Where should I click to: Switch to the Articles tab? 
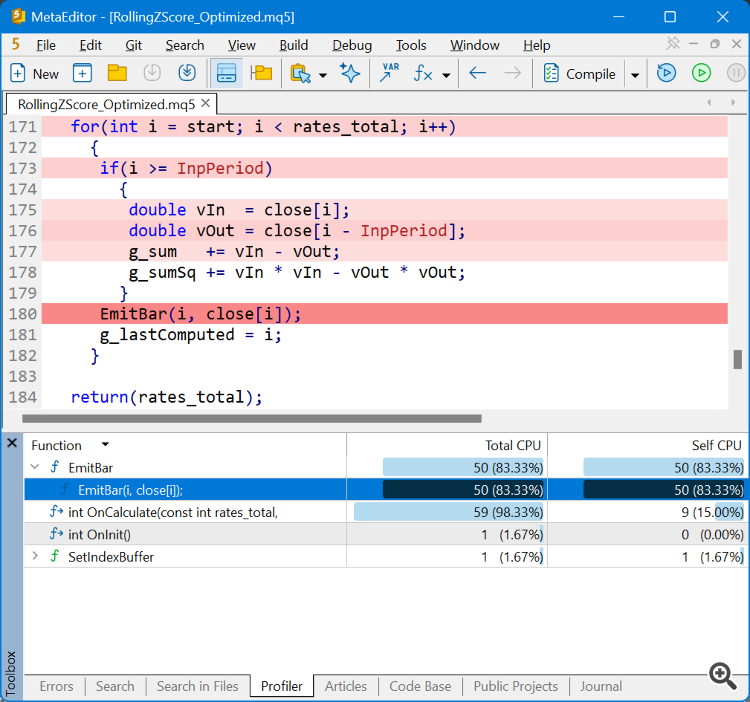[x=346, y=686]
